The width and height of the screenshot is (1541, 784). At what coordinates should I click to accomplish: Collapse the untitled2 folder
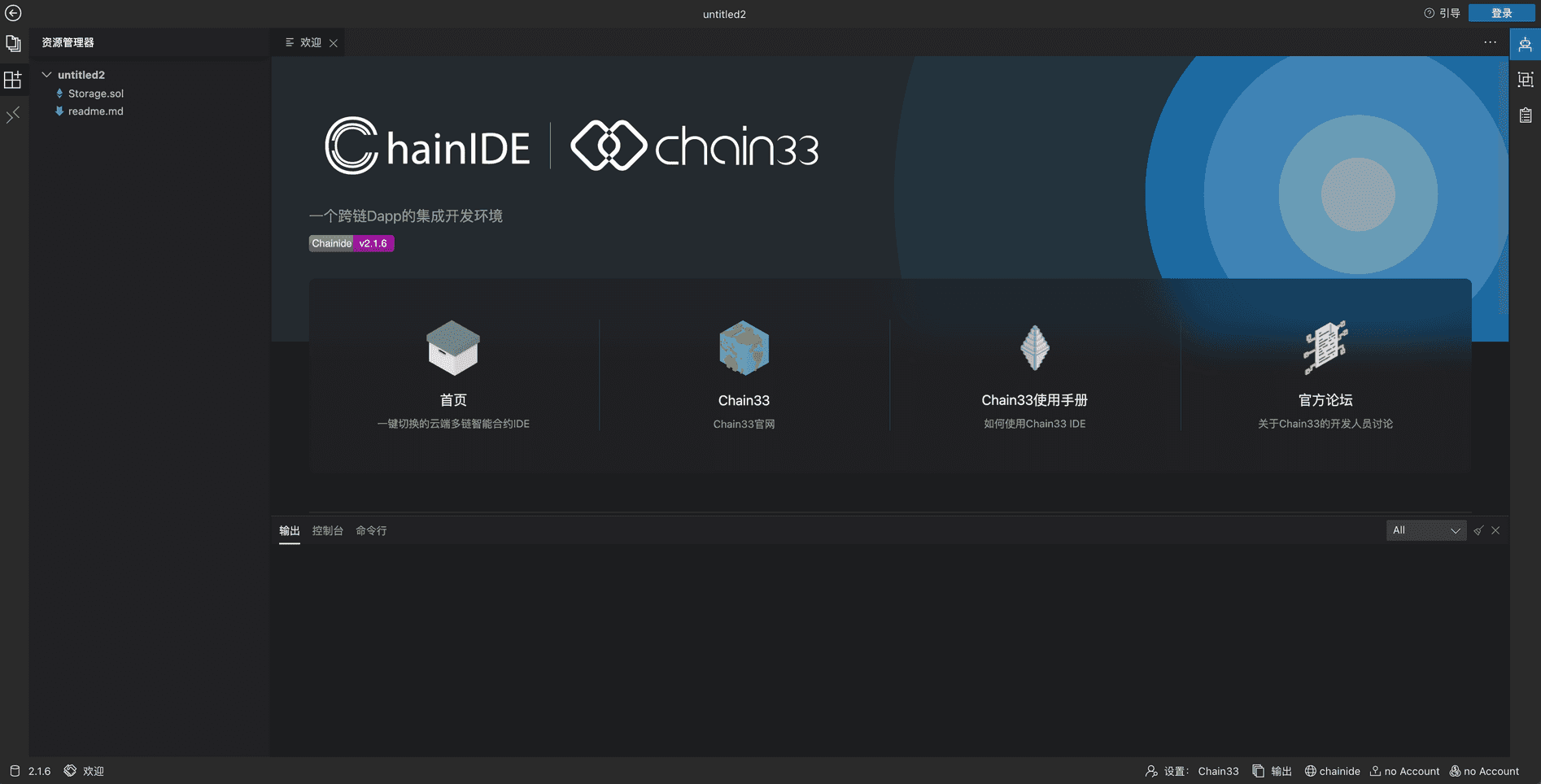click(46, 75)
